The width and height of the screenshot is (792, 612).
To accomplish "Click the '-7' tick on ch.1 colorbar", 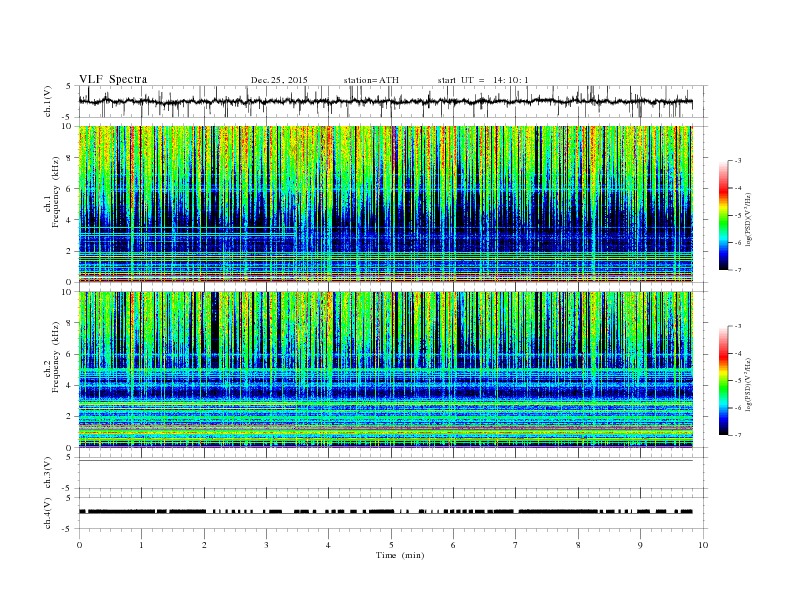I will tap(738, 270).
